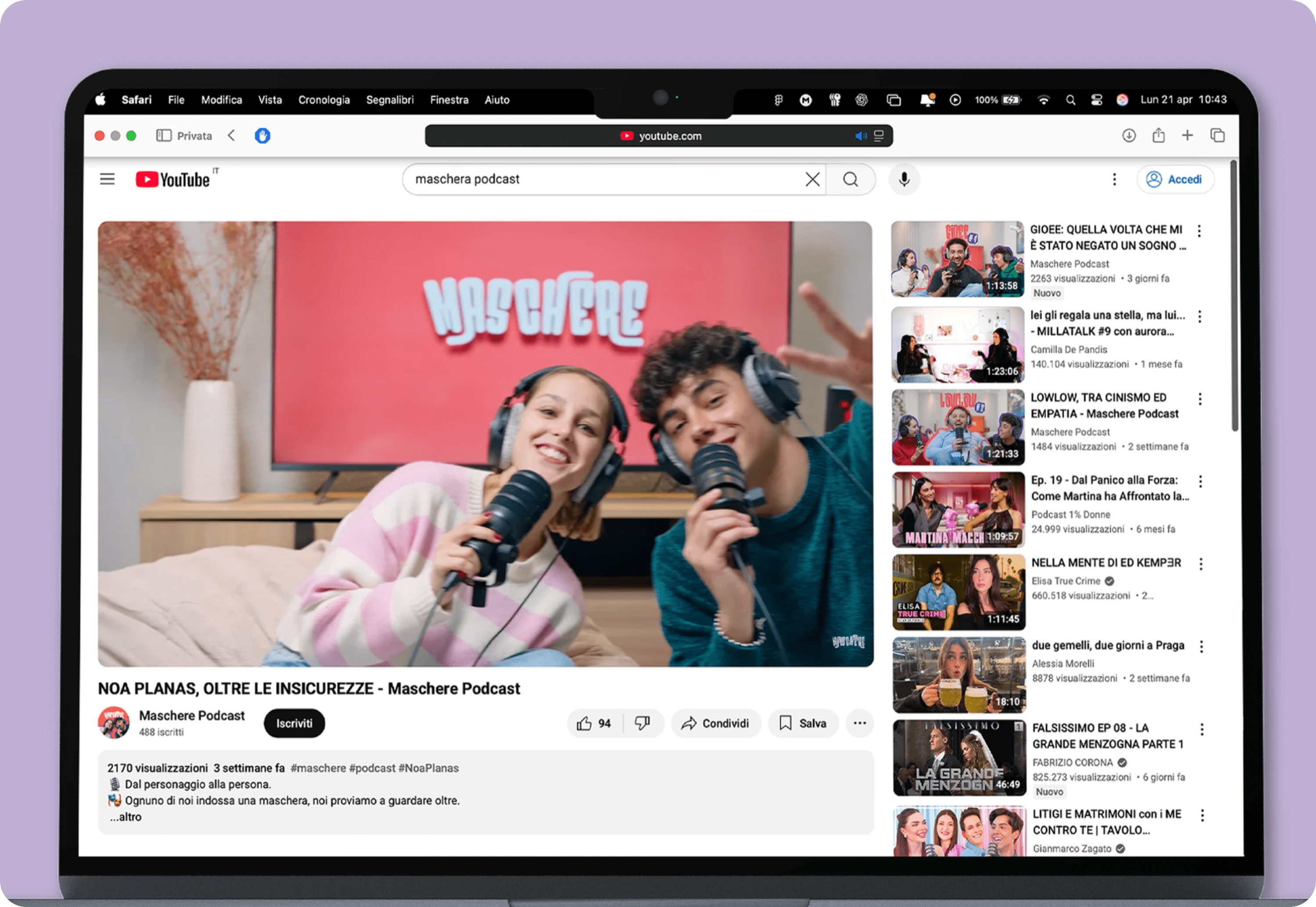Click the Salva bookmark button

pos(803,723)
